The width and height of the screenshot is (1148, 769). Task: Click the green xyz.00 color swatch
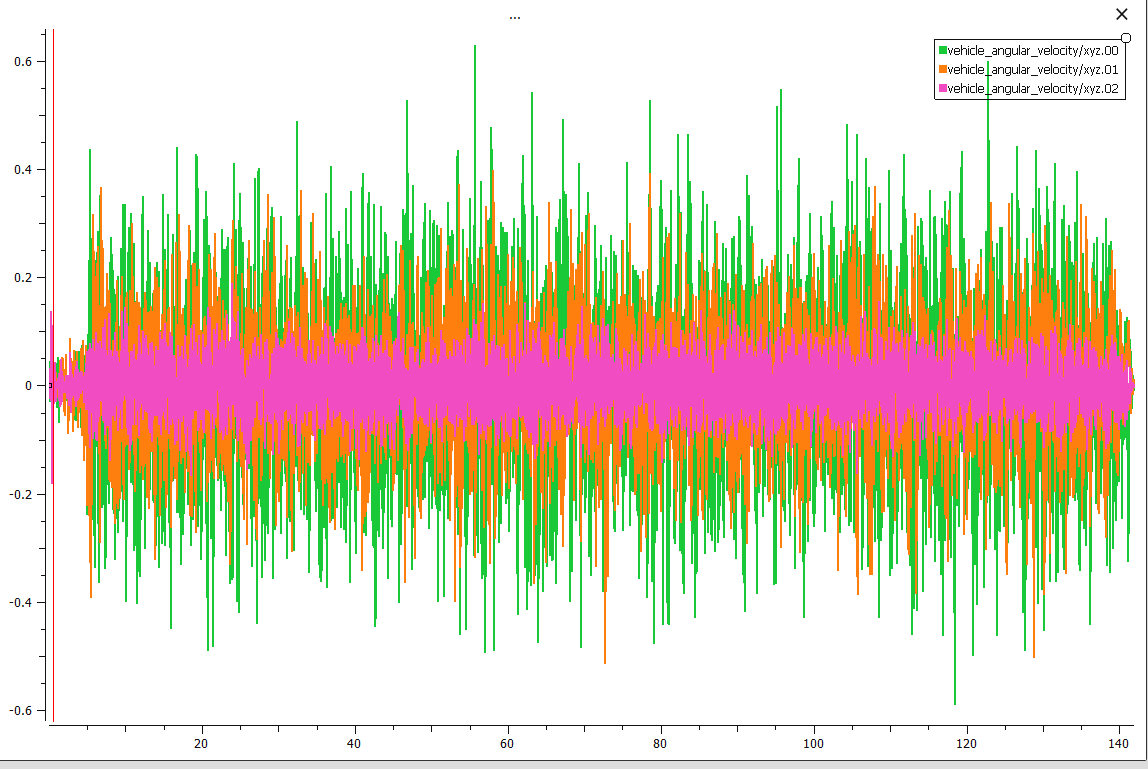tap(942, 50)
